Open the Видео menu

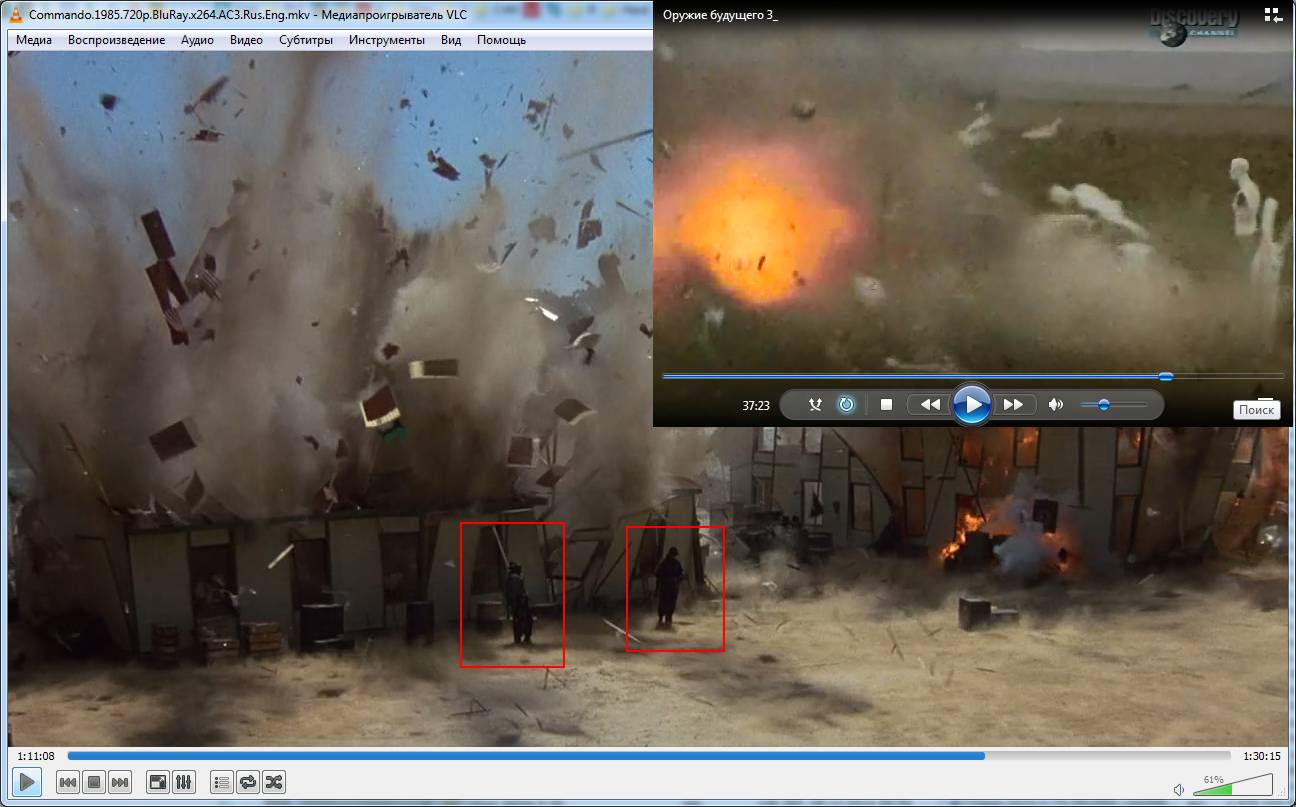246,40
